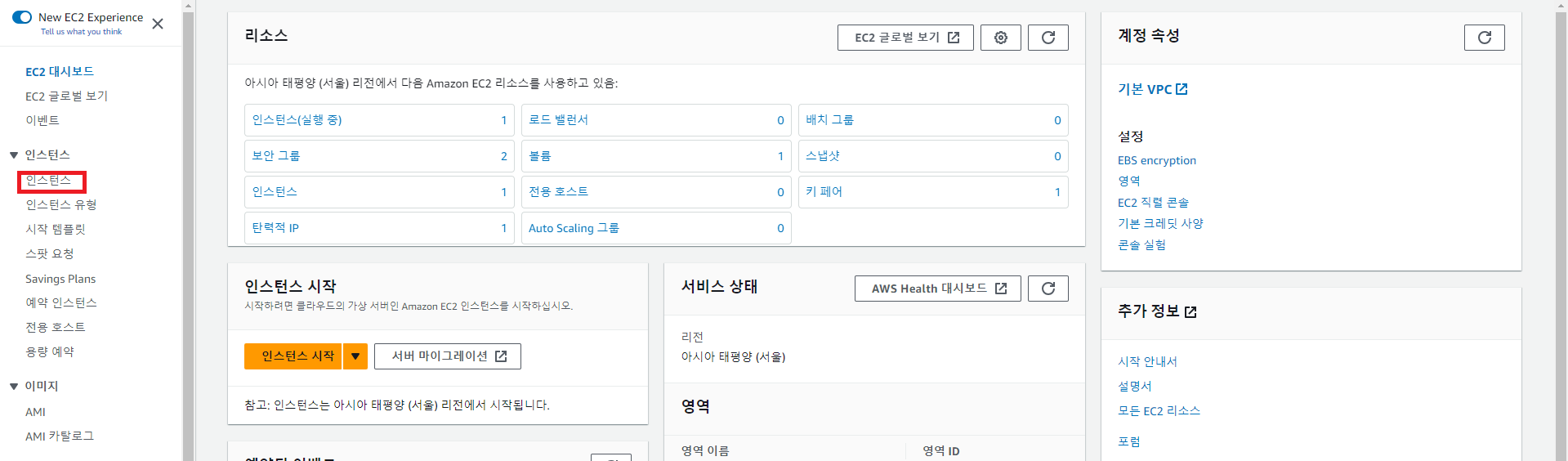Open 보안 그룹 resource link
Screen dimensions: 1568x461
point(276,155)
